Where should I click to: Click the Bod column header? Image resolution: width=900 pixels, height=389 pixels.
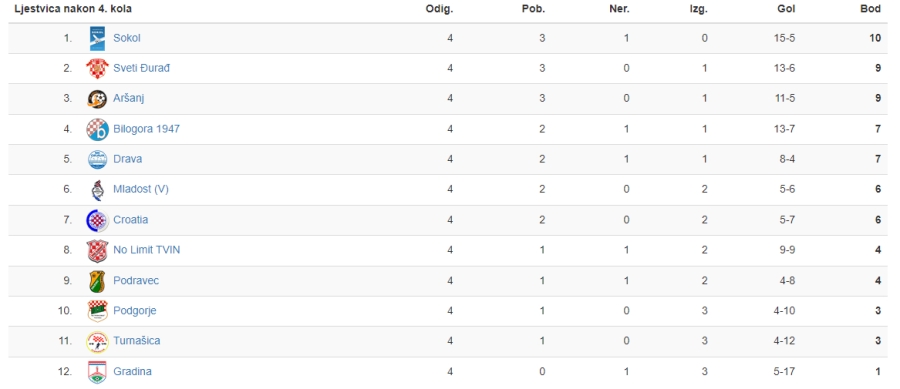click(870, 9)
